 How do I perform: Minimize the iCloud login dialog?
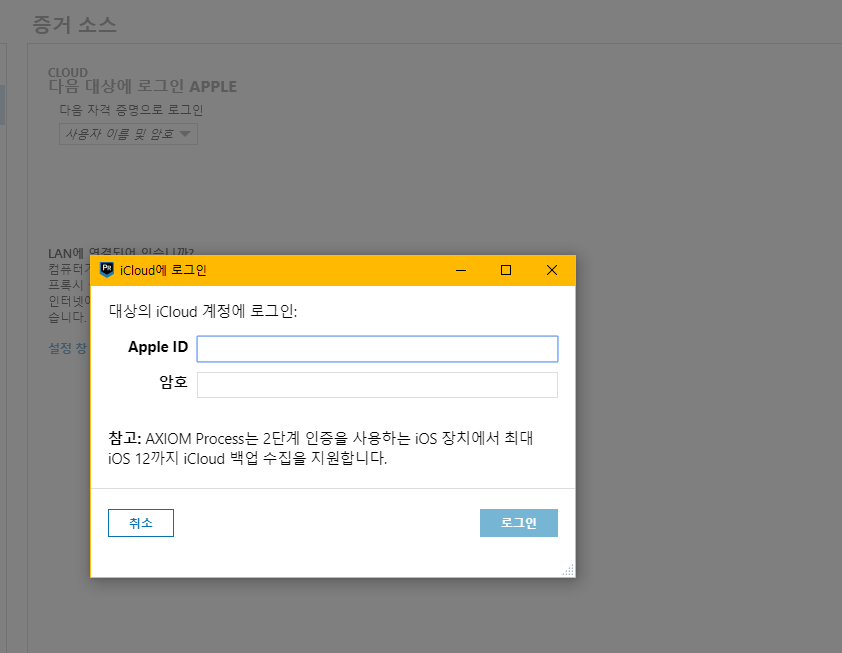tap(461, 270)
